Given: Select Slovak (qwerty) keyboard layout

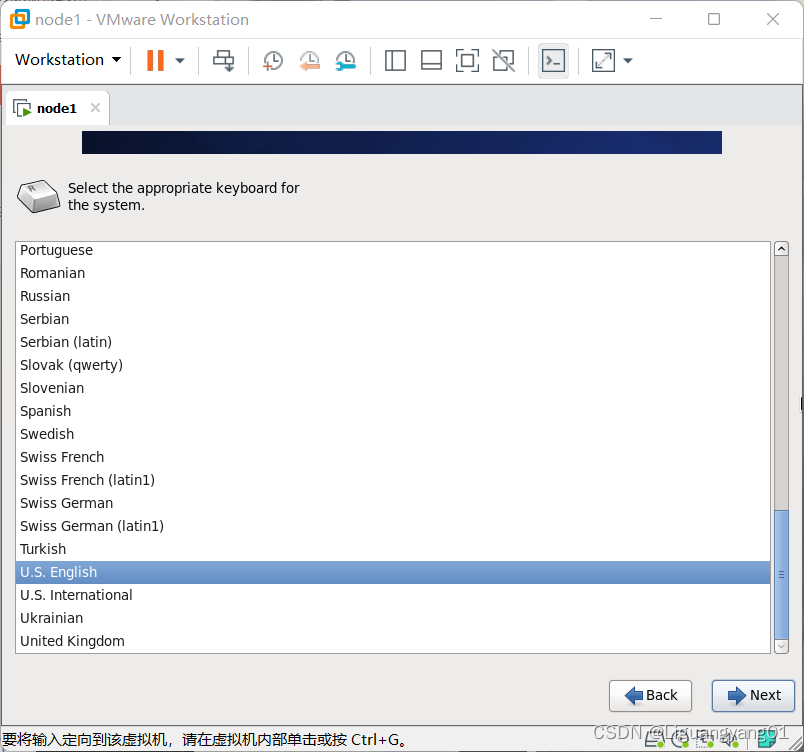Looking at the screenshot, I should coord(393,365).
